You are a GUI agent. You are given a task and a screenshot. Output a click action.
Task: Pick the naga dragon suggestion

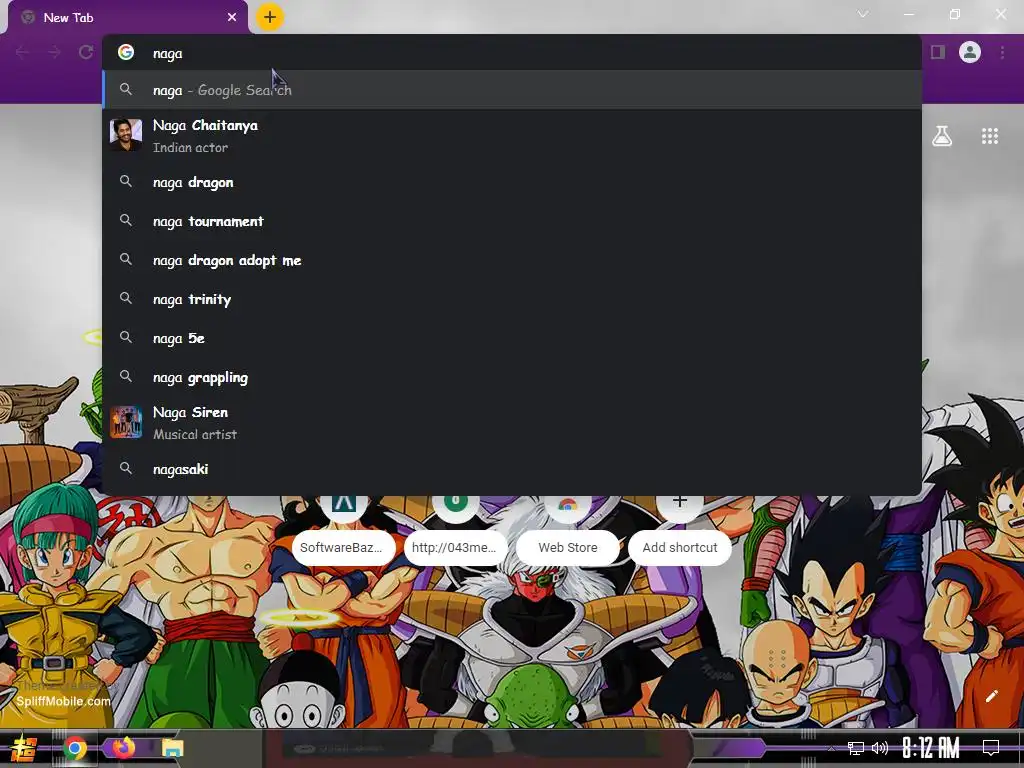tap(512, 182)
